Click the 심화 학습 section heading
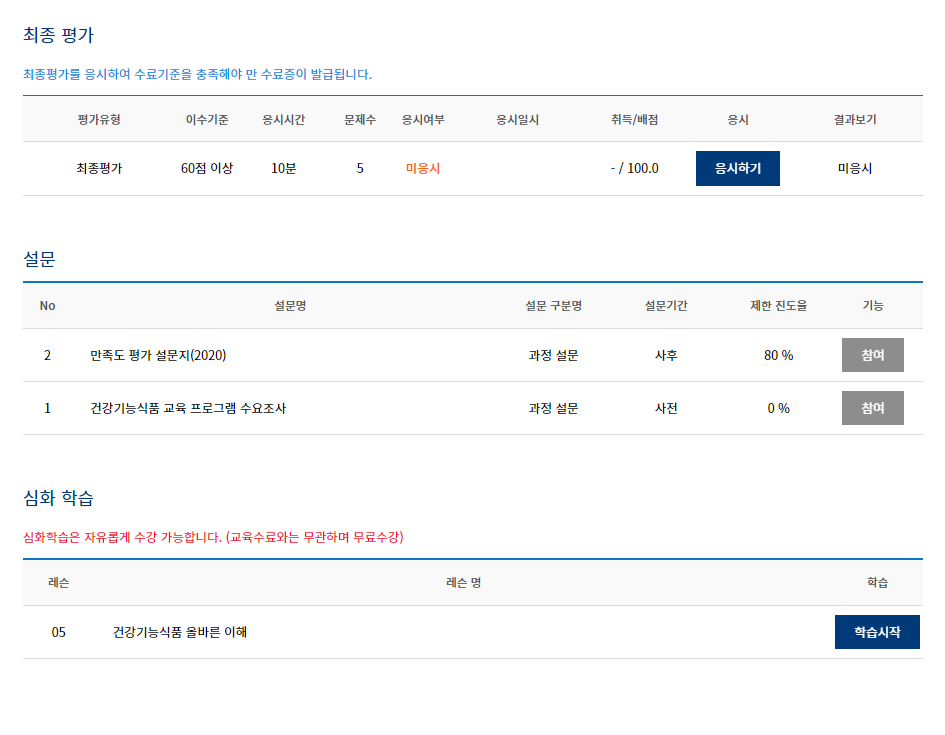Screen dimensions: 945x735 coord(58,498)
